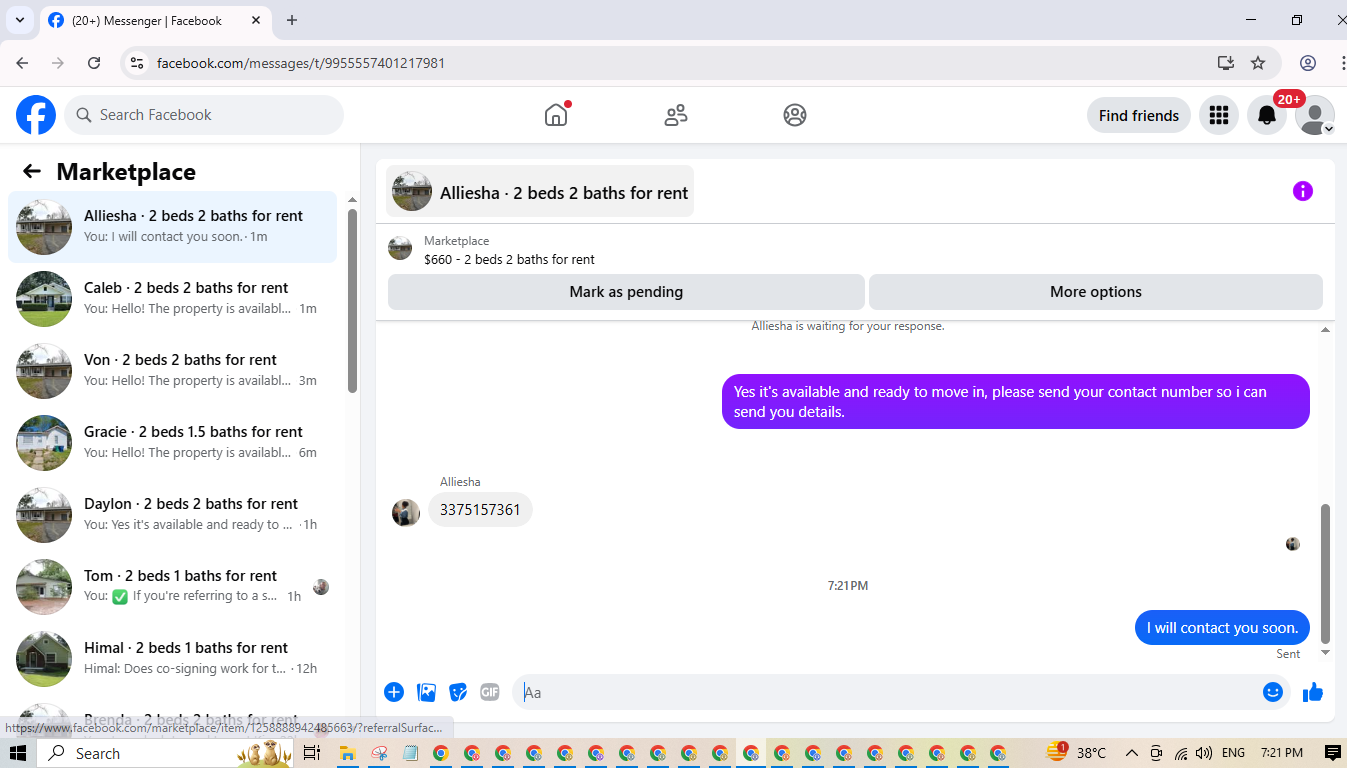Click the message seen avatar indicator
1347x768 pixels.
(x=1292, y=544)
